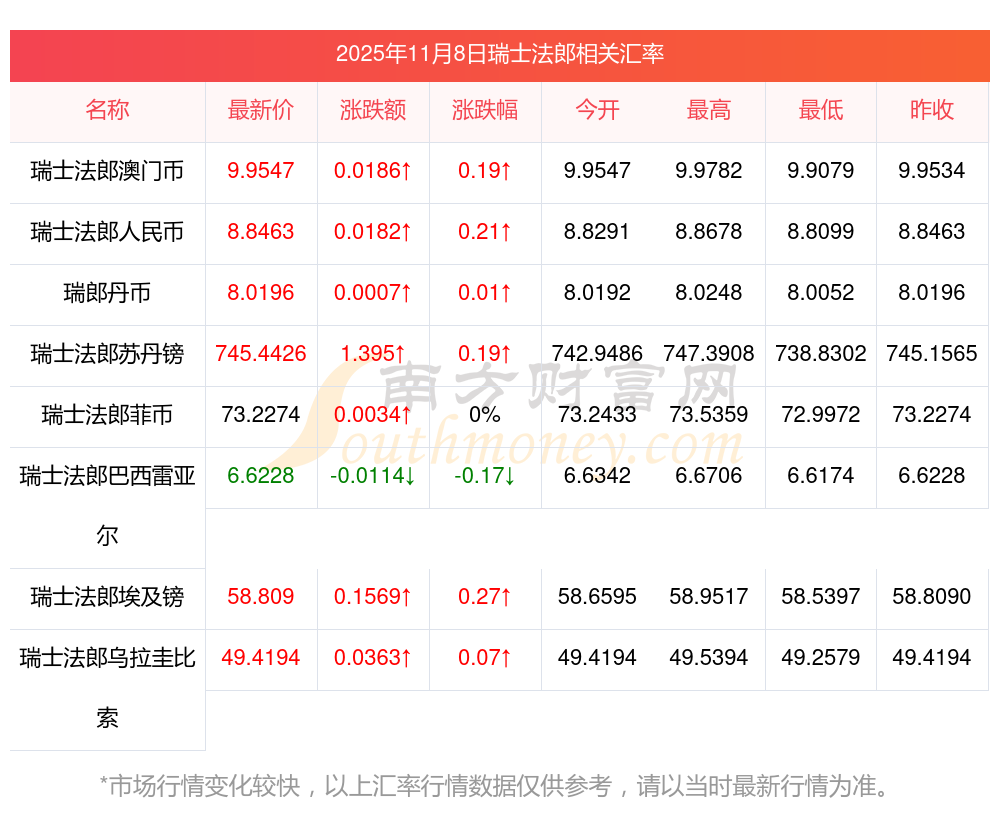Viewport: 1000px width, 817px height.
Task: Click the row name 瑞士法郎人民币
Action: tap(107, 232)
